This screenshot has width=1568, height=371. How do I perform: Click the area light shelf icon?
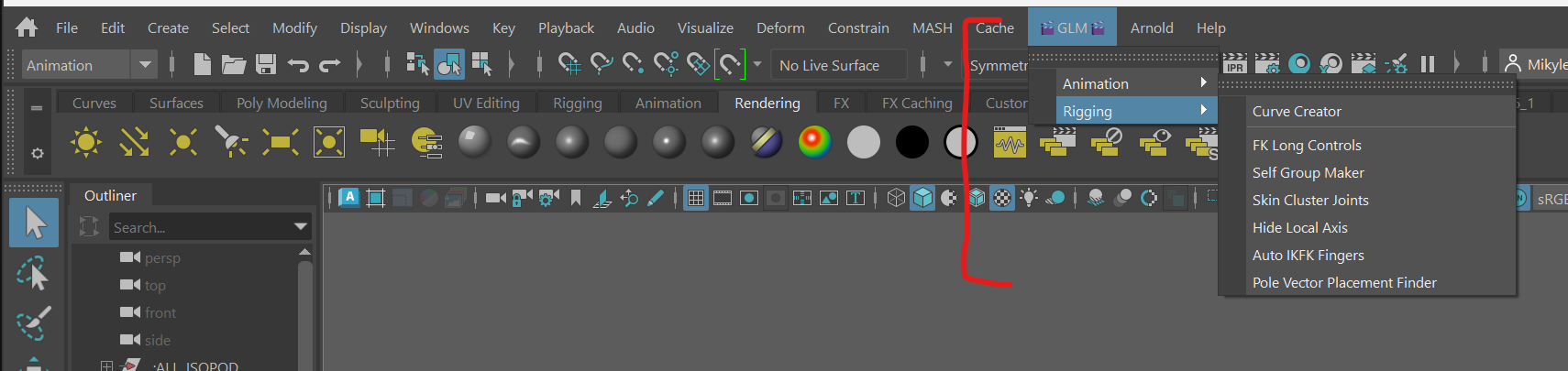coord(280,142)
